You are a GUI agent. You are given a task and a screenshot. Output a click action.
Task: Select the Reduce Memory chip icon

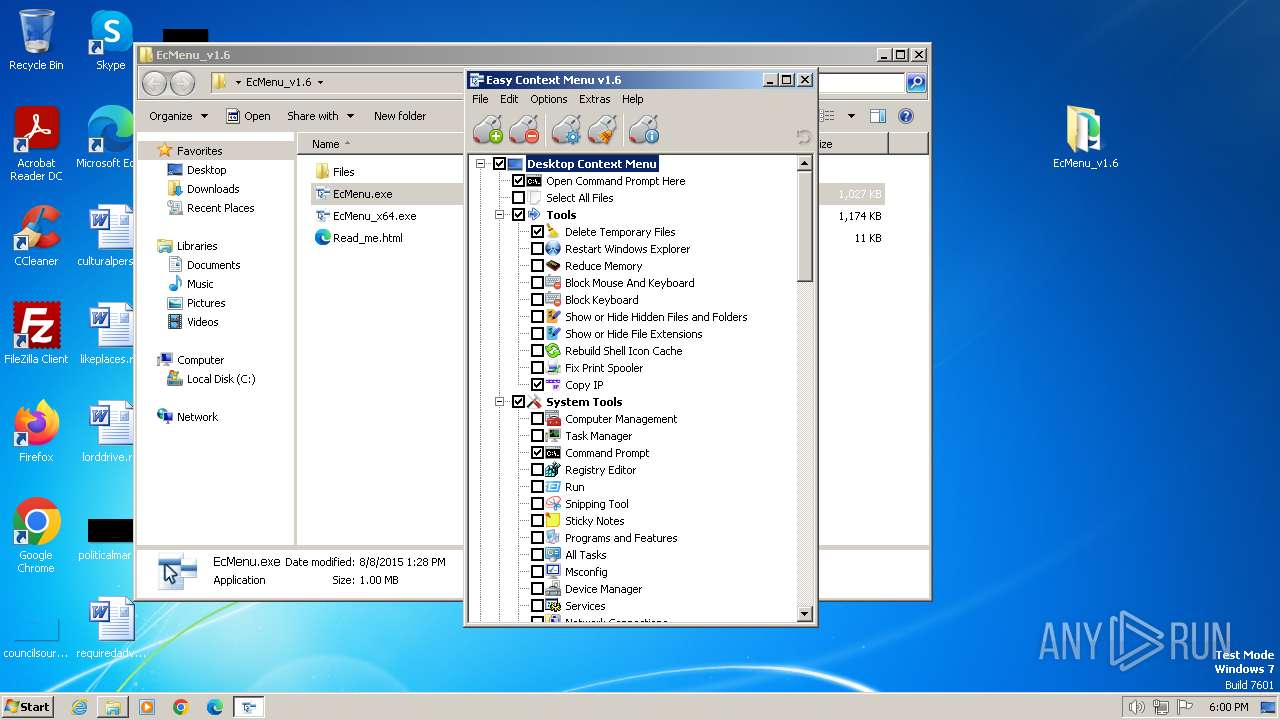tap(553, 266)
